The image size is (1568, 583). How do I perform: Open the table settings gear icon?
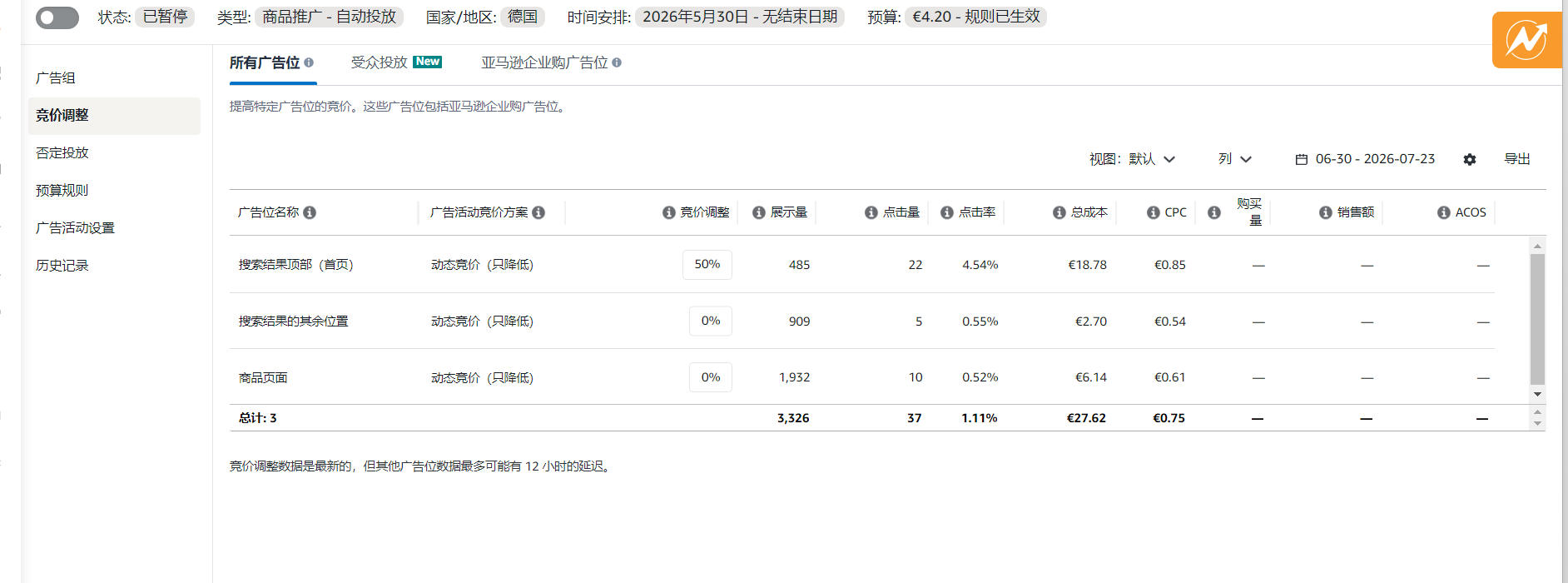click(x=1470, y=159)
